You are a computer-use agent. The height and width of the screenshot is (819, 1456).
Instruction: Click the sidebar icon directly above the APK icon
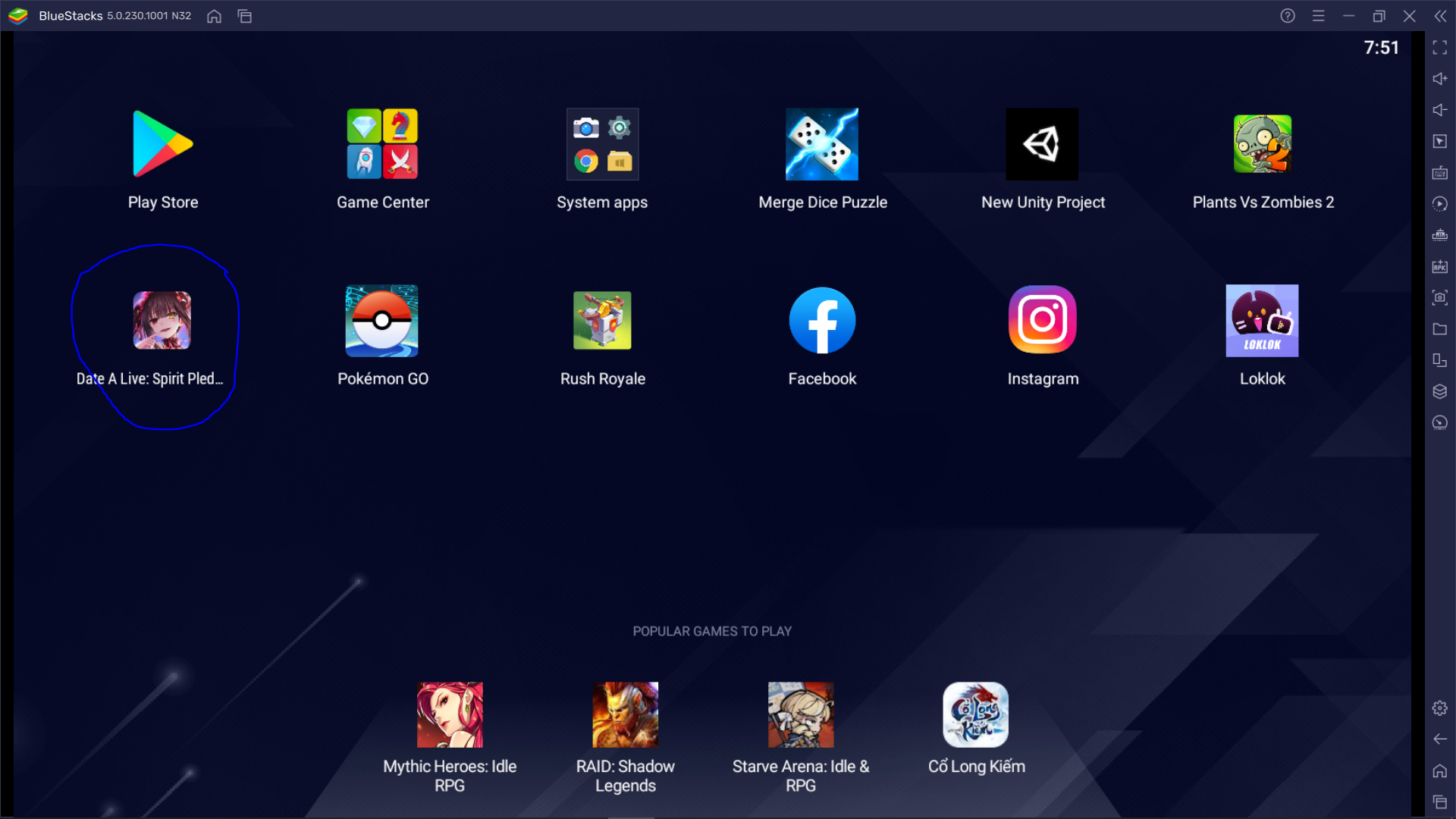tap(1440, 235)
